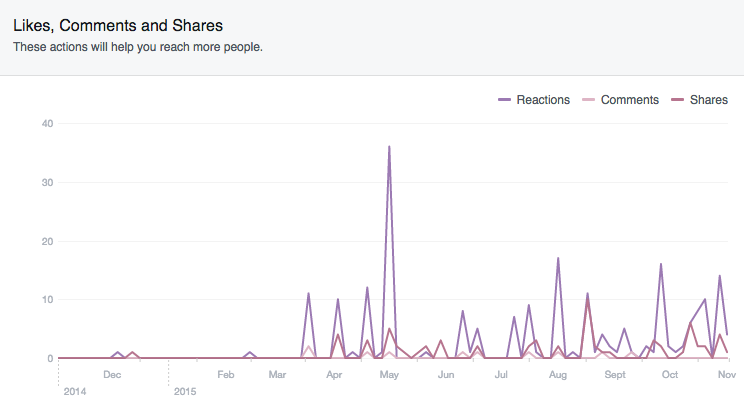This screenshot has height=402, width=744.
Task: Click the May label on the timeline
Action: pyautogui.click(x=389, y=375)
